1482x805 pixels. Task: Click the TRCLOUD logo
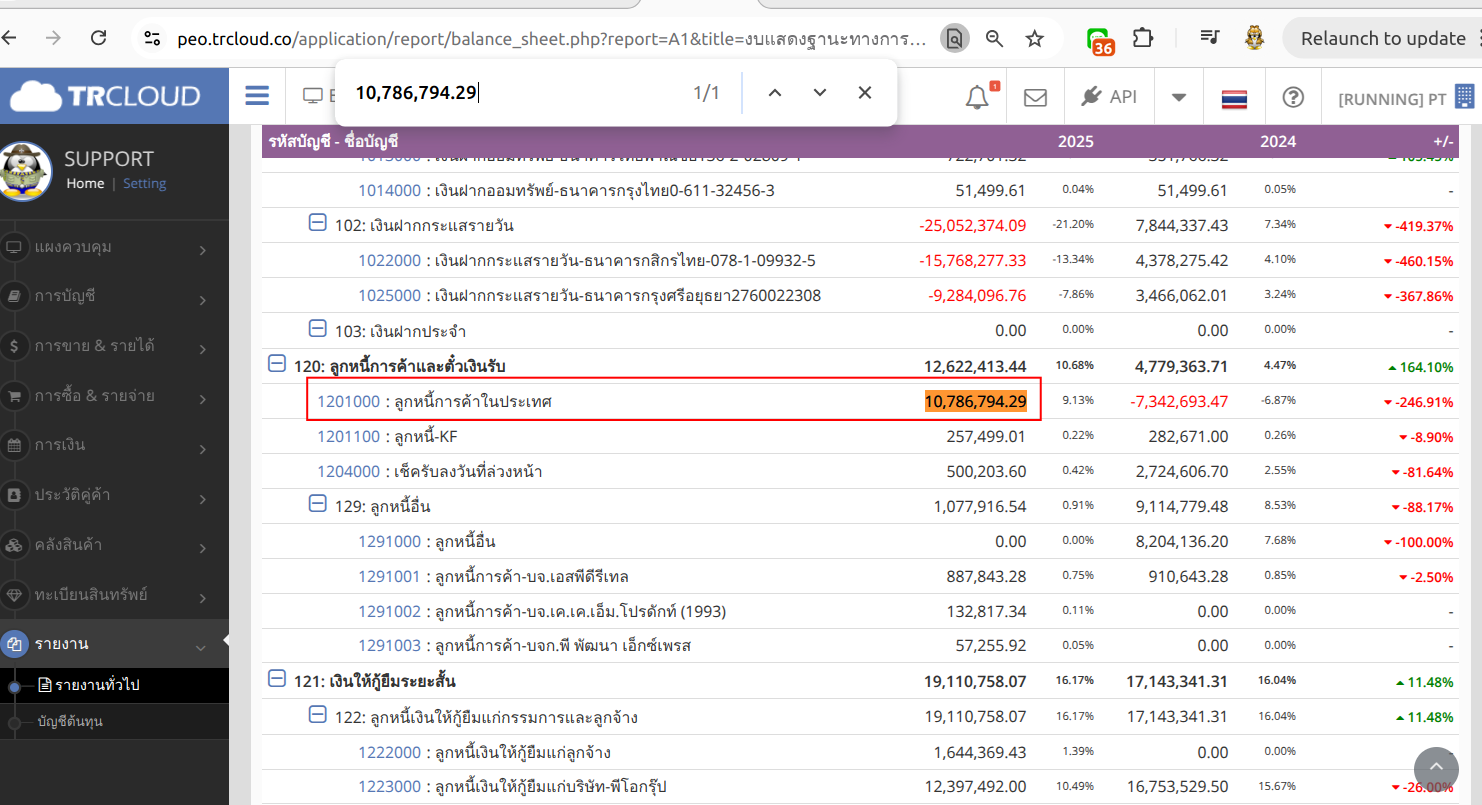click(x=106, y=96)
